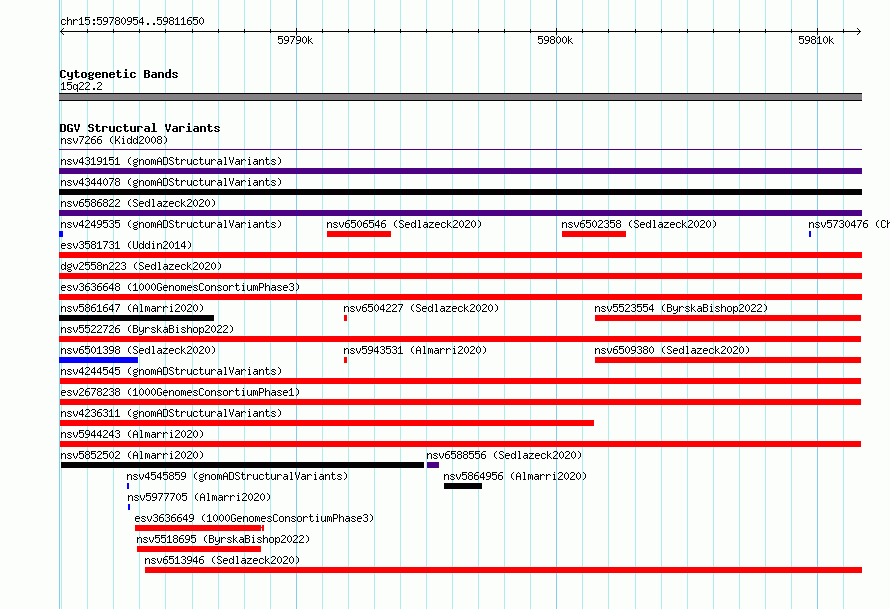Select nsv5522726 (ByrskaBishop2022) label
Screen dimensions: 890x609
pos(147,329)
